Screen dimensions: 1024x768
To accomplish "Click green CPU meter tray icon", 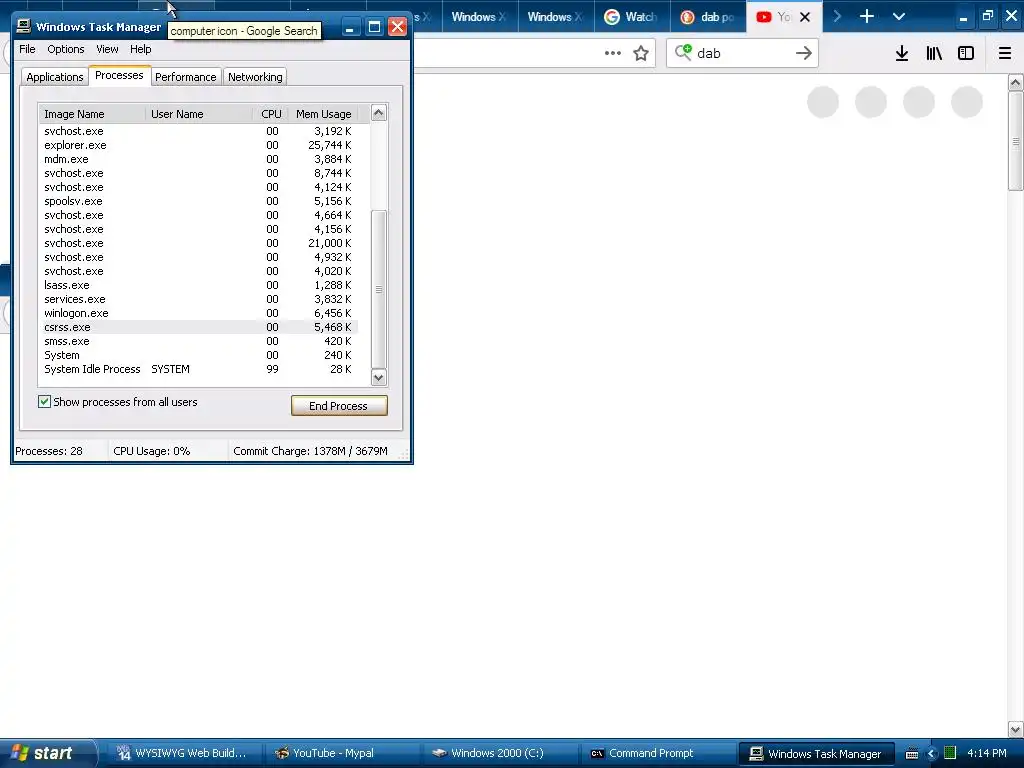I will click(950, 753).
